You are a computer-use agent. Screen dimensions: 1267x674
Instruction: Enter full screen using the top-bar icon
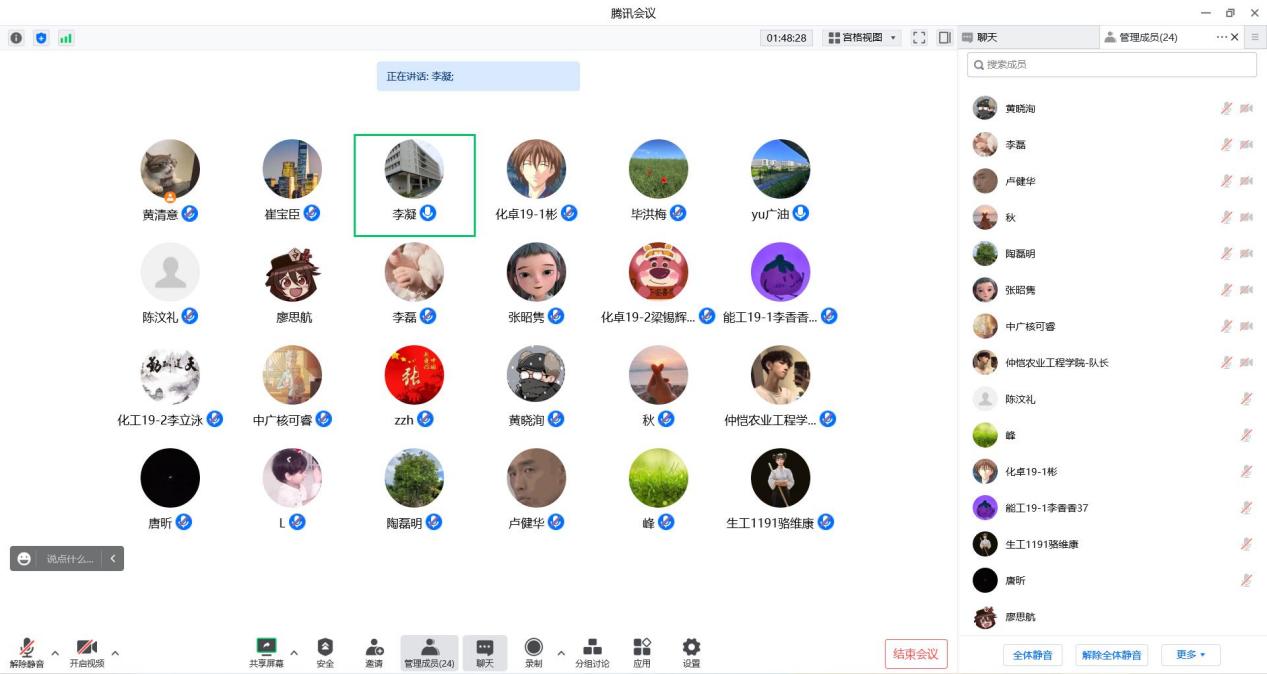pos(919,38)
